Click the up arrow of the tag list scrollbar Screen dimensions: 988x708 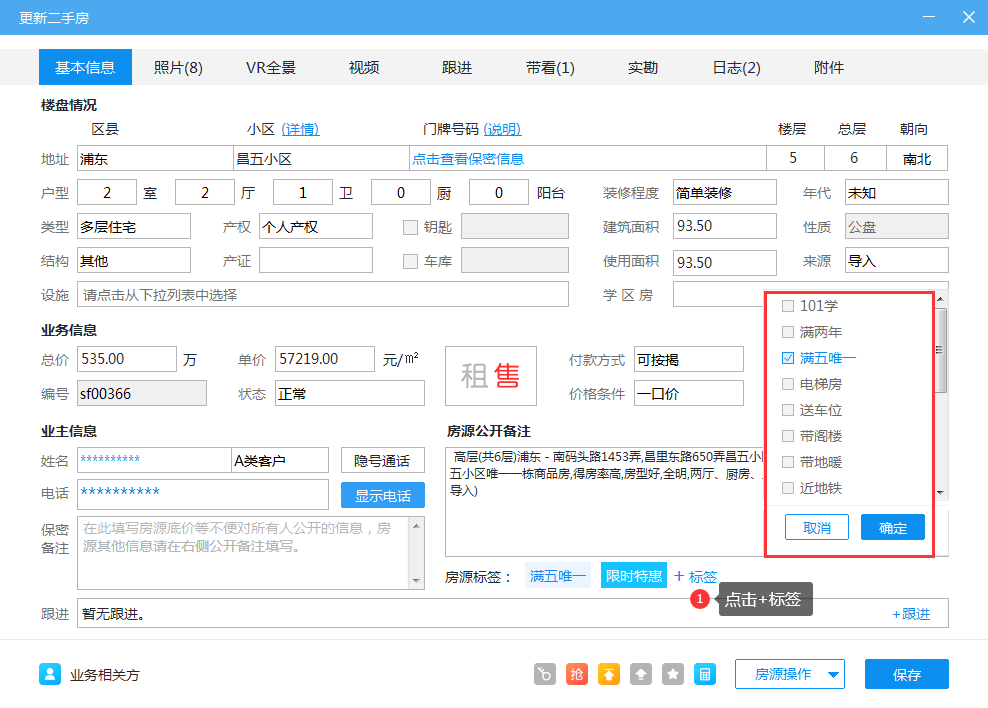click(940, 299)
